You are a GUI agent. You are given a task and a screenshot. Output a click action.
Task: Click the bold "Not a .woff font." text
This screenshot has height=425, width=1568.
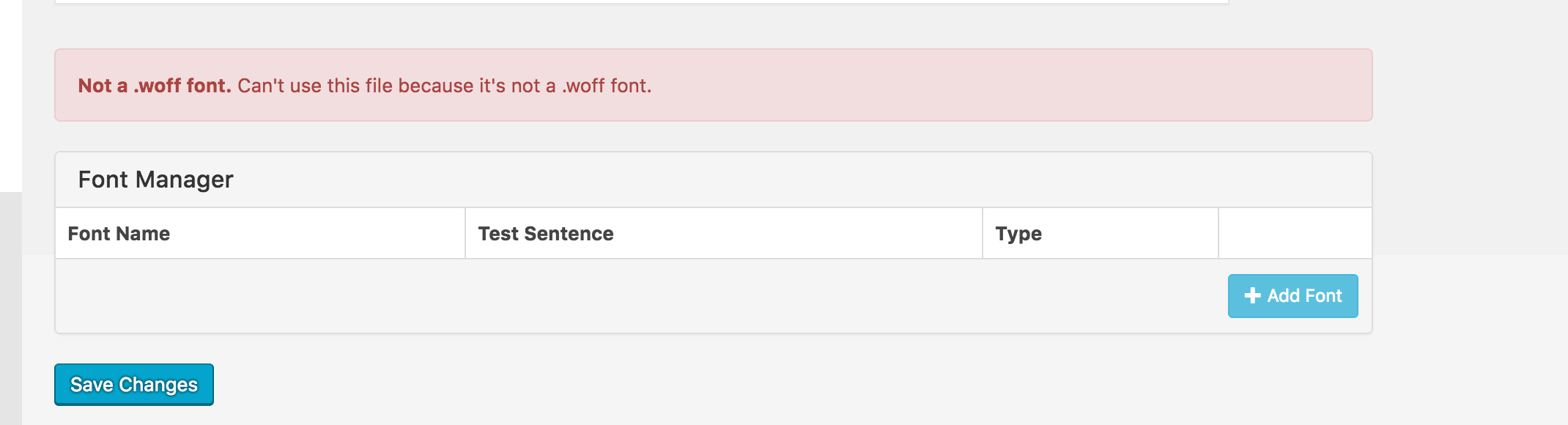pyautogui.click(x=155, y=86)
